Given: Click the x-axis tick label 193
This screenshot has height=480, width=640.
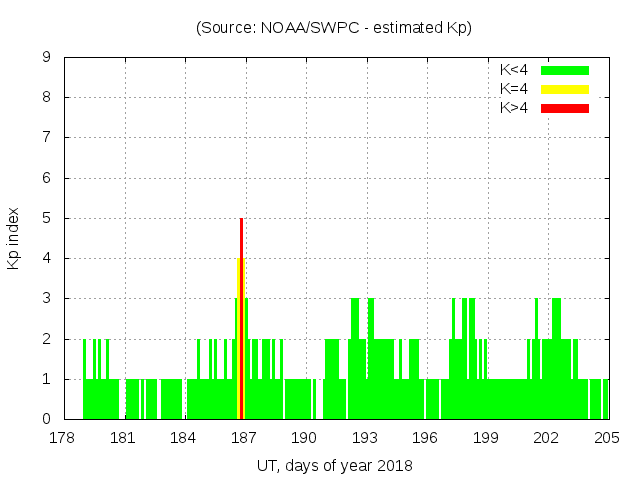Looking at the screenshot, I should click(365, 438).
